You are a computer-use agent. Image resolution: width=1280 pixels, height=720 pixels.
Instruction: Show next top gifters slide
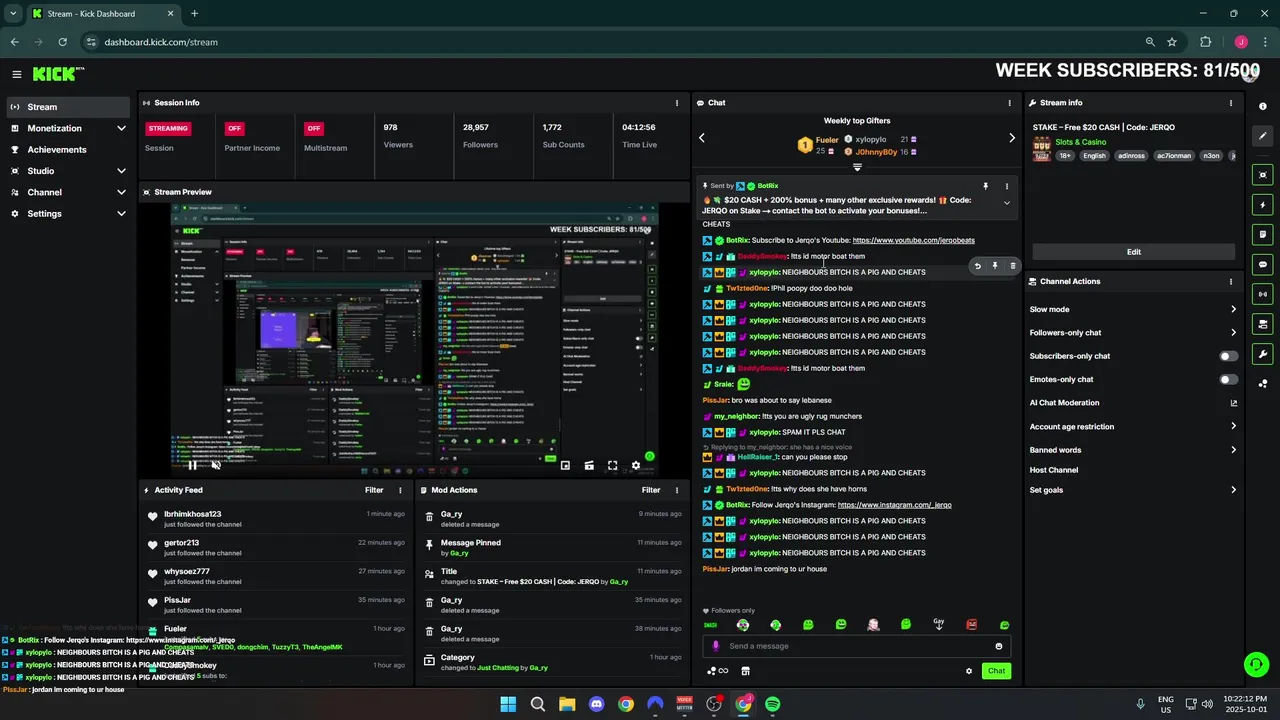tap(1011, 138)
